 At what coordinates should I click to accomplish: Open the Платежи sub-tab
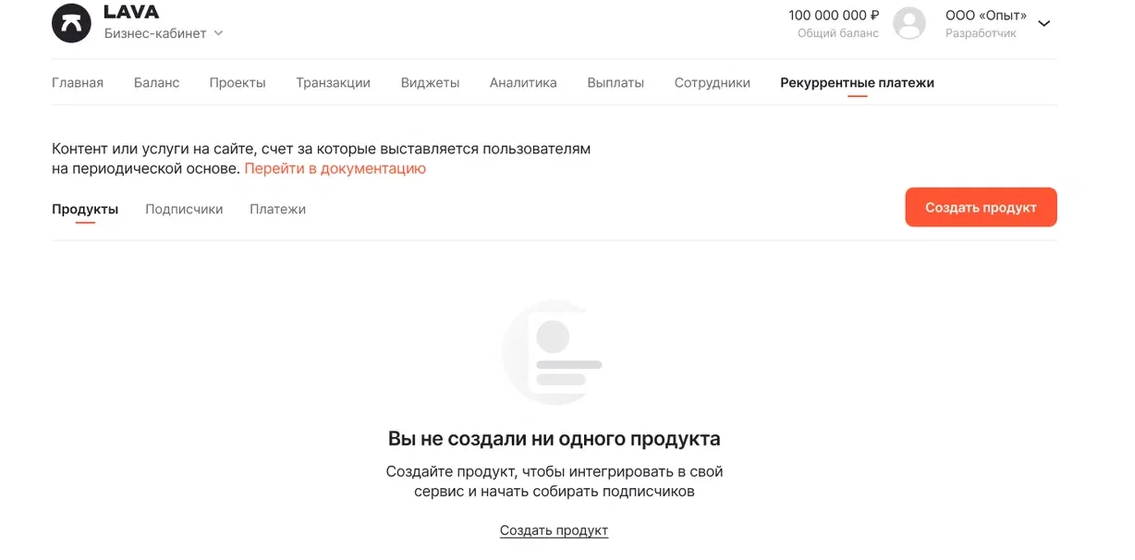(278, 209)
